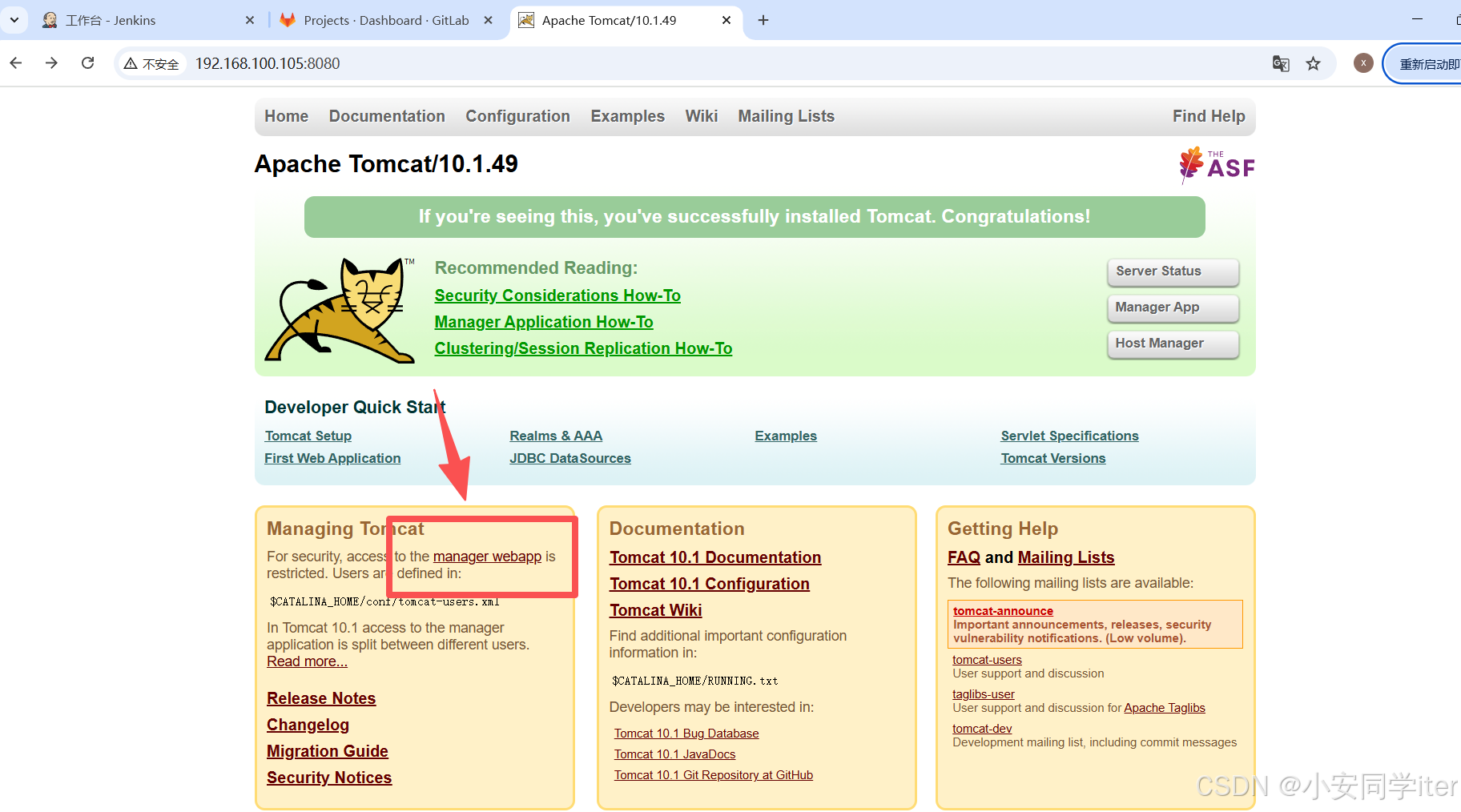Open Tomcat 10.1 Documentation link

pyautogui.click(x=715, y=557)
